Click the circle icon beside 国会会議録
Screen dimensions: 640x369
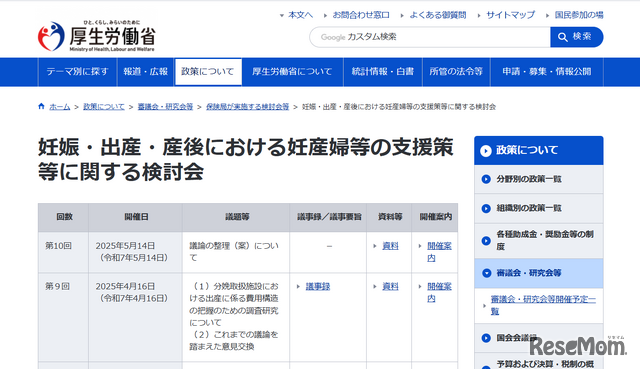click(x=486, y=338)
